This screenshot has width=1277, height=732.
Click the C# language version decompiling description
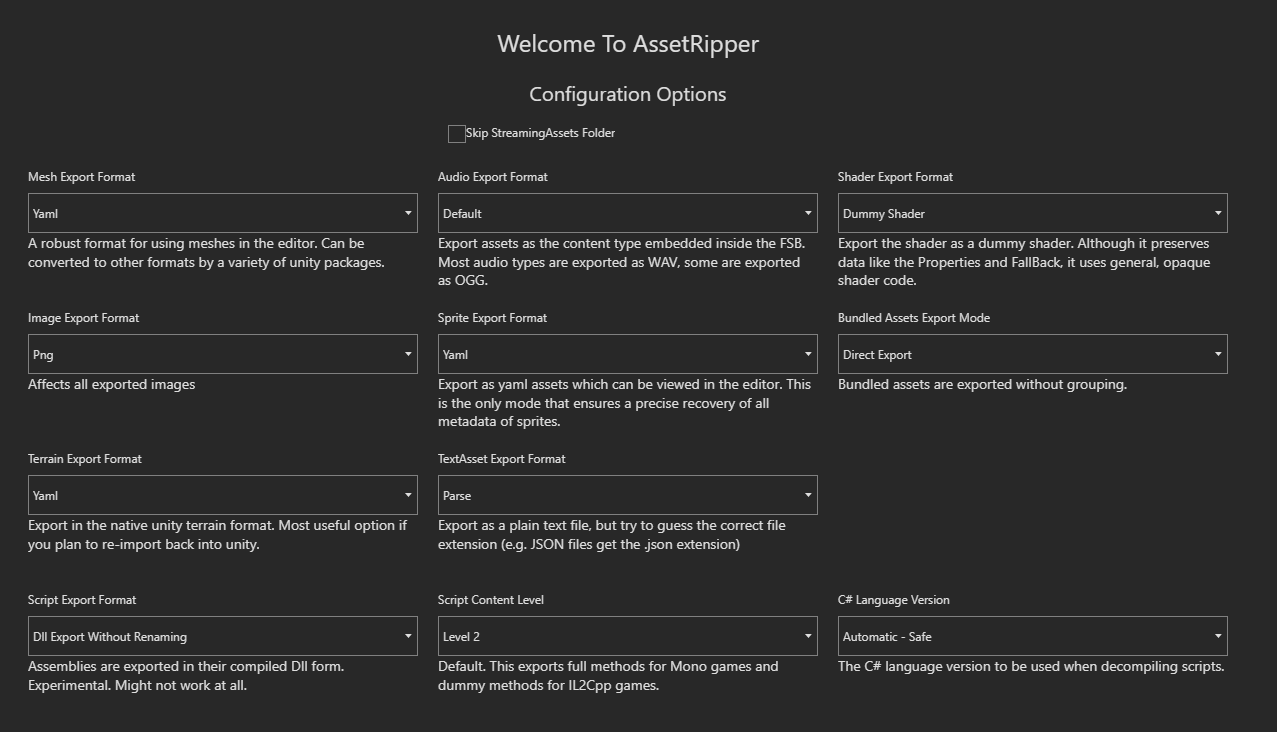pos(1031,667)
